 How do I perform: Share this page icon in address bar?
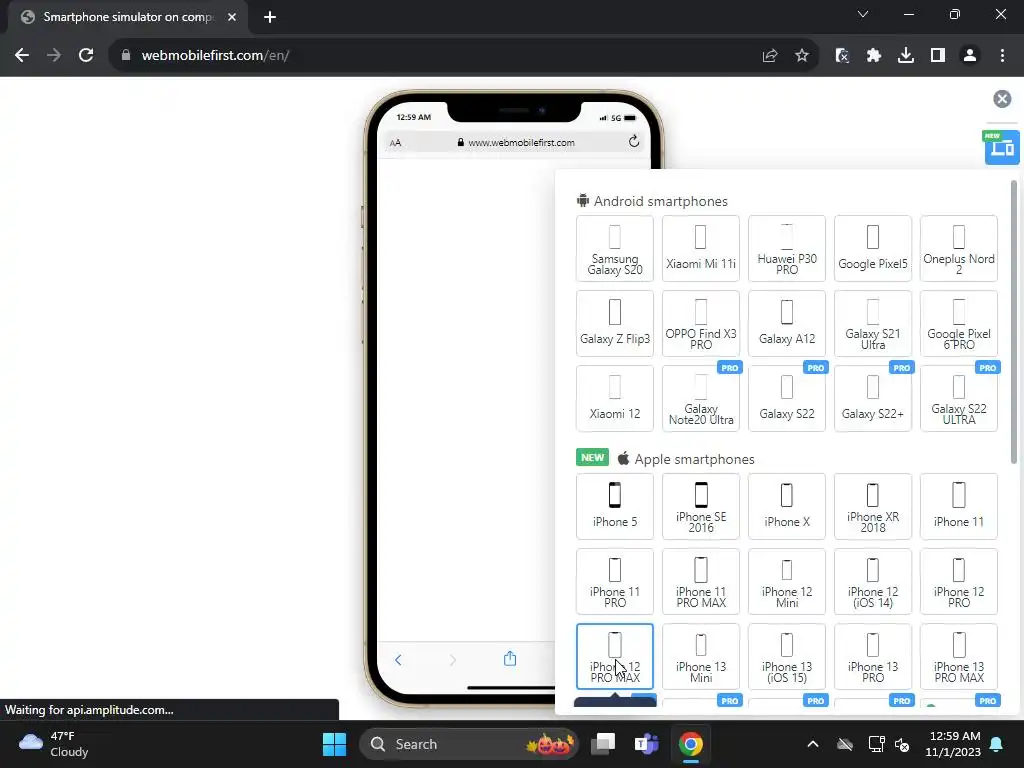tap(770, 56)
